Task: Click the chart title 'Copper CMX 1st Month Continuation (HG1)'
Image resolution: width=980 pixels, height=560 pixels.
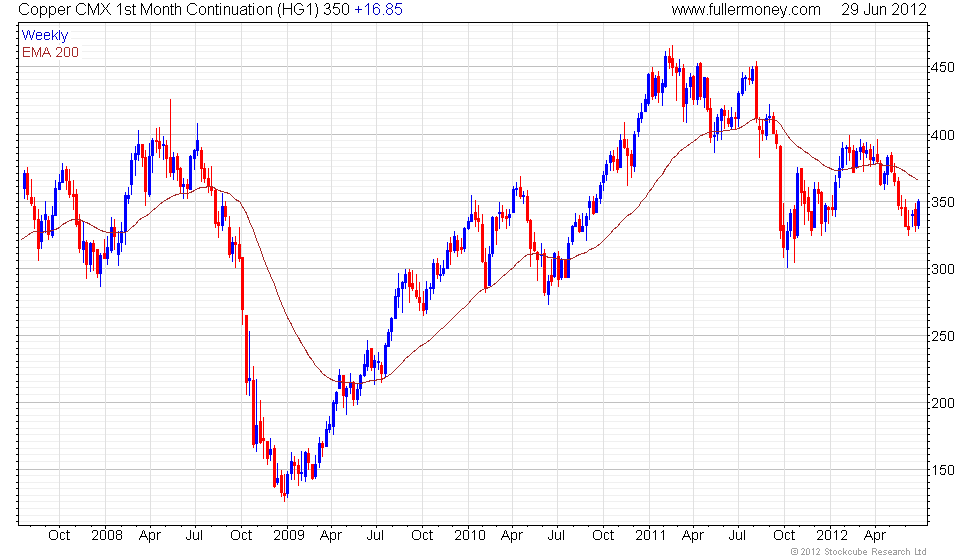Action: coord(169,10)
